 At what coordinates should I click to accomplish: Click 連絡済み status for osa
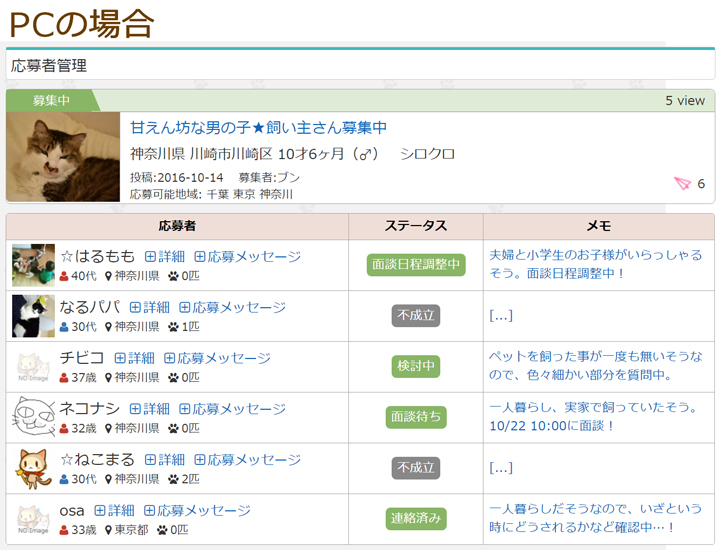(416, 518)
